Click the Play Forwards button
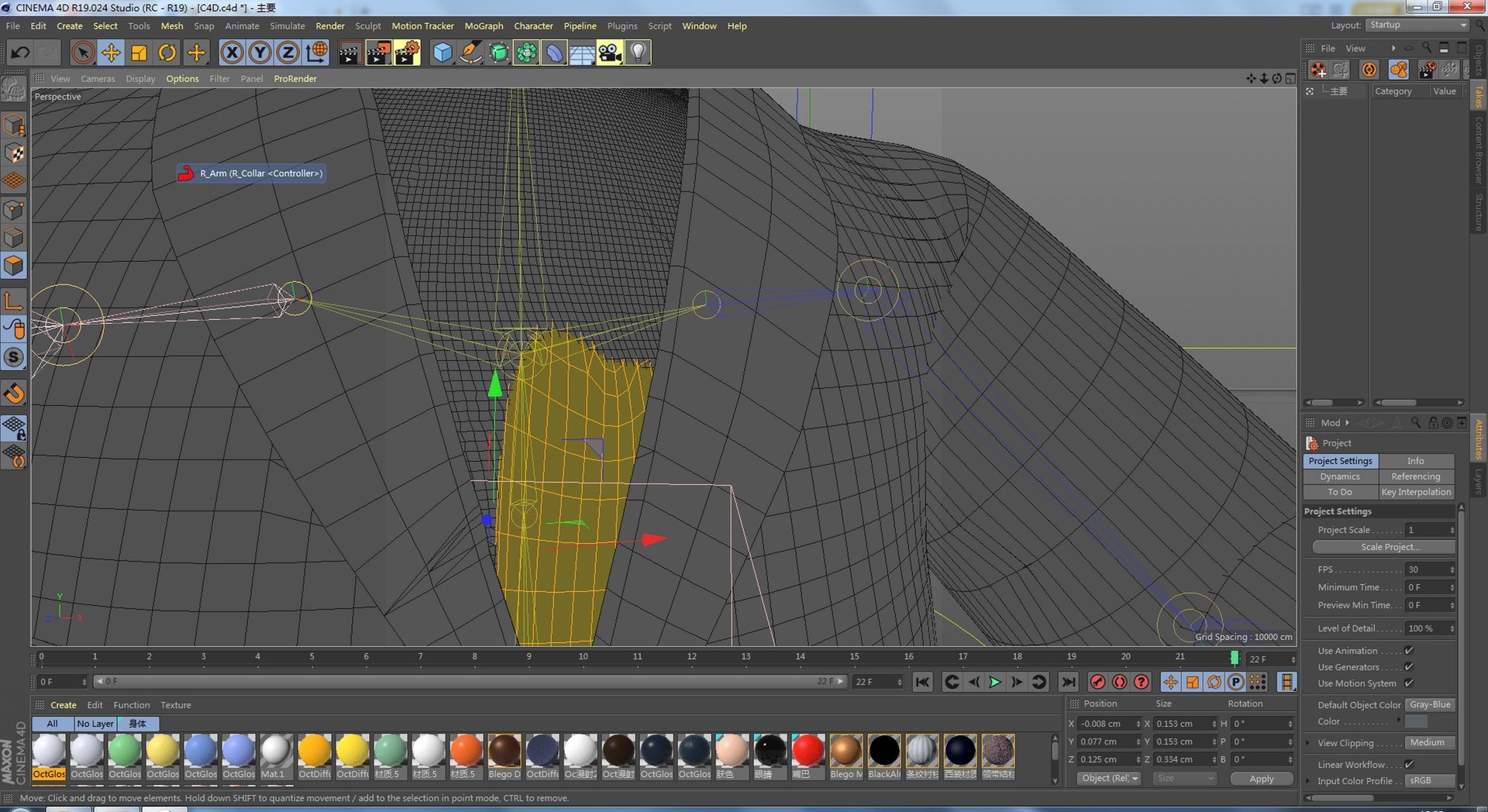 tap(995, 682)
